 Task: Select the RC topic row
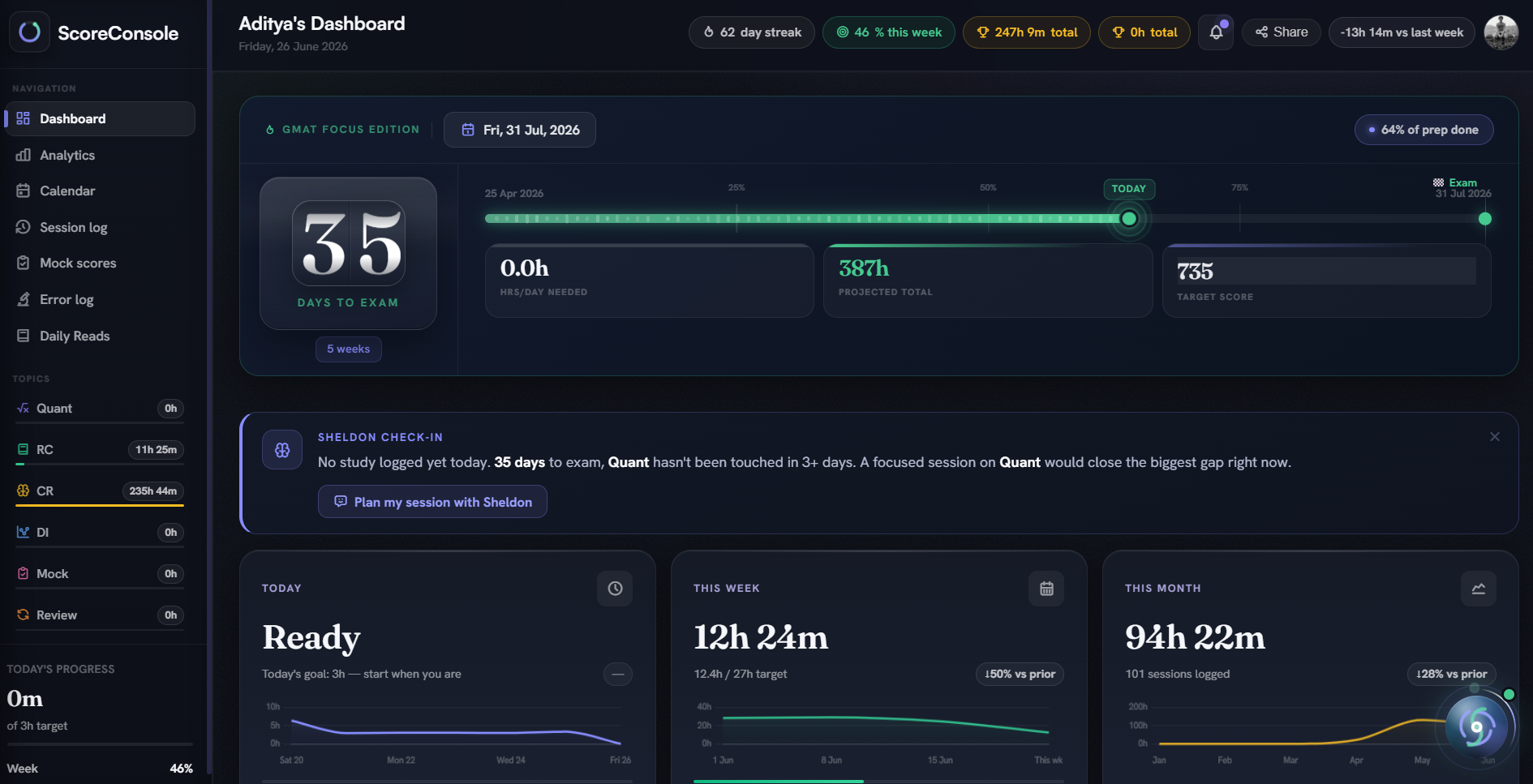tap(100, 450)
